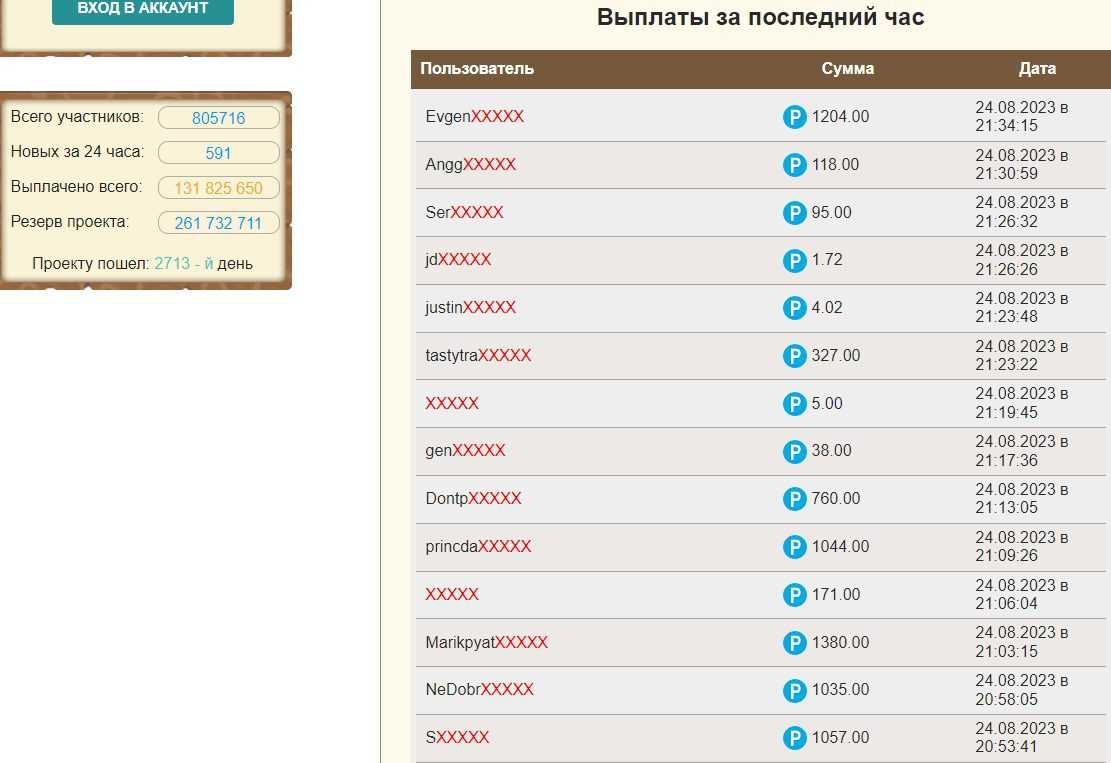Click the total paid value 131 825 650
This screenshot has height=763, width=1111.
coord(218,188)
